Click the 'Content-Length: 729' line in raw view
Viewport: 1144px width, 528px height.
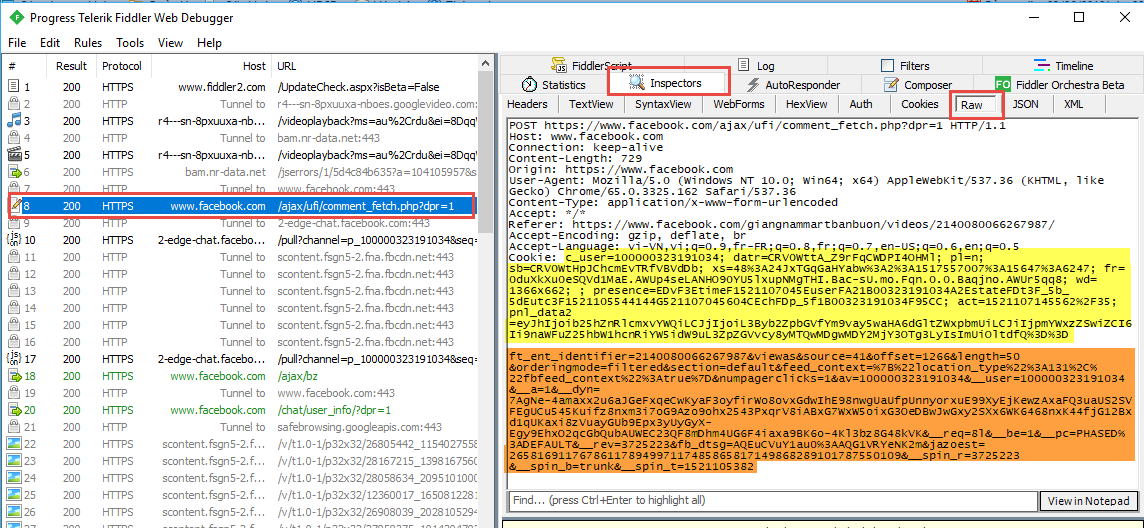(575, 158)
